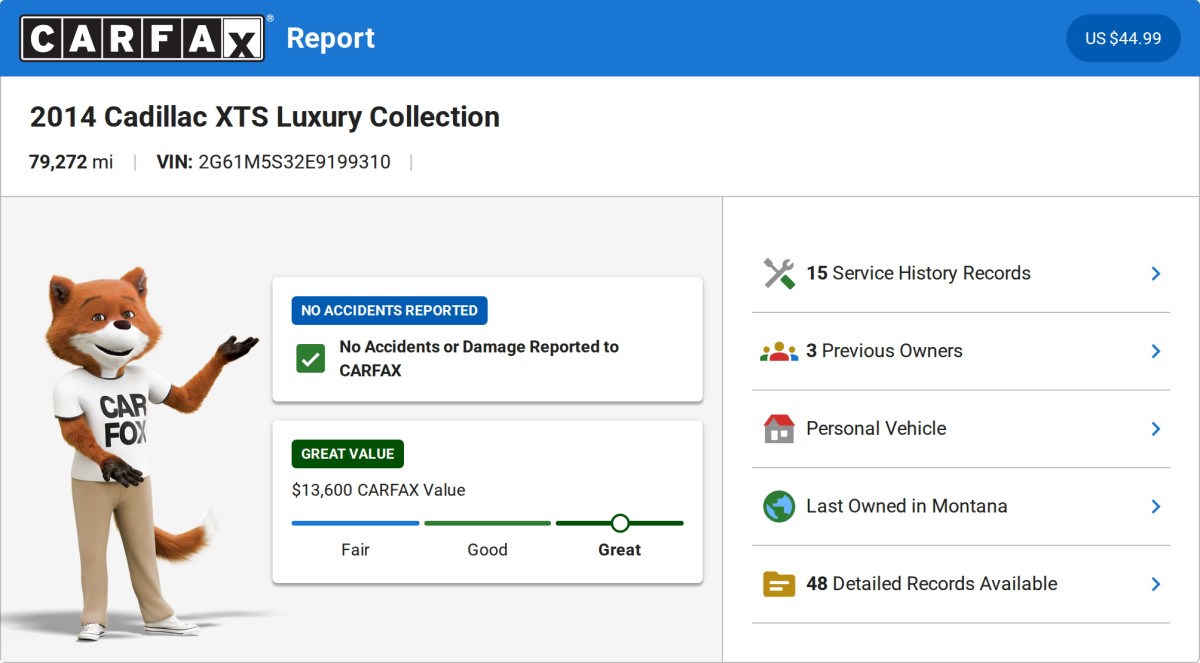
Task: Click the Personal Vehicle label
Action: point(876,428)
